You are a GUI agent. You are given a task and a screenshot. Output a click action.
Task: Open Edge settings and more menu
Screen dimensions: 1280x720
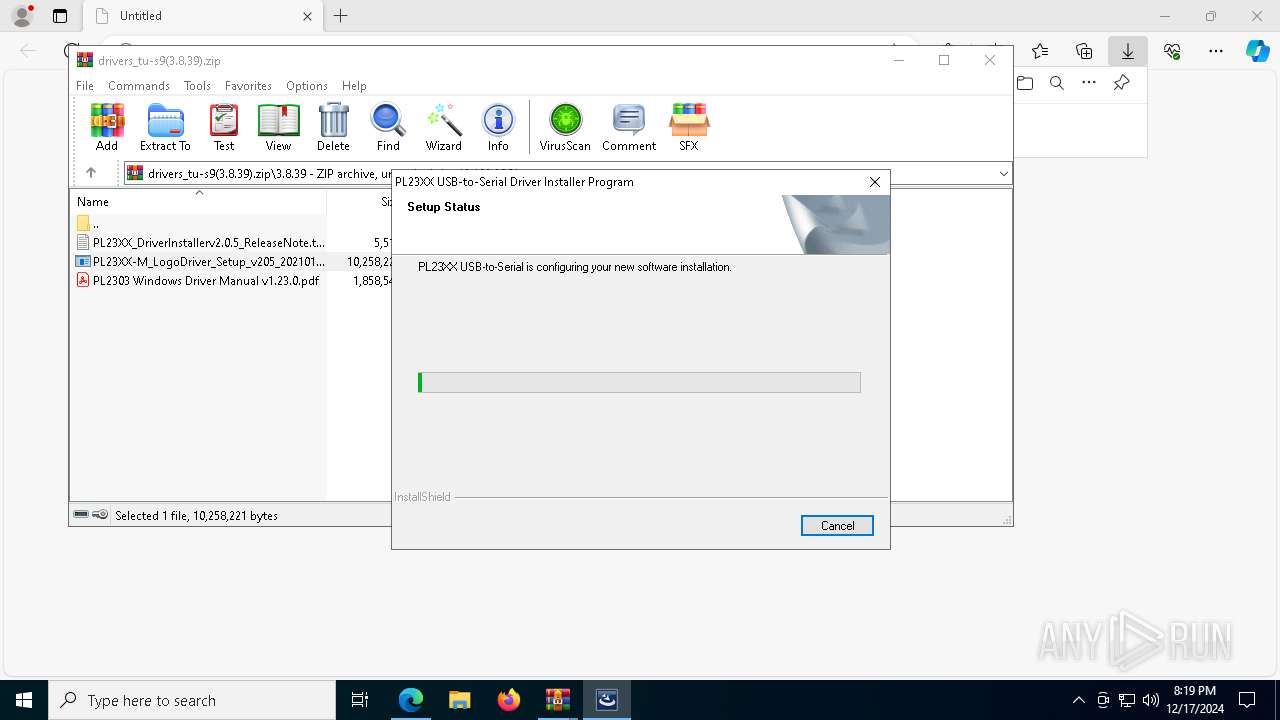click(x=1216, y=51)
